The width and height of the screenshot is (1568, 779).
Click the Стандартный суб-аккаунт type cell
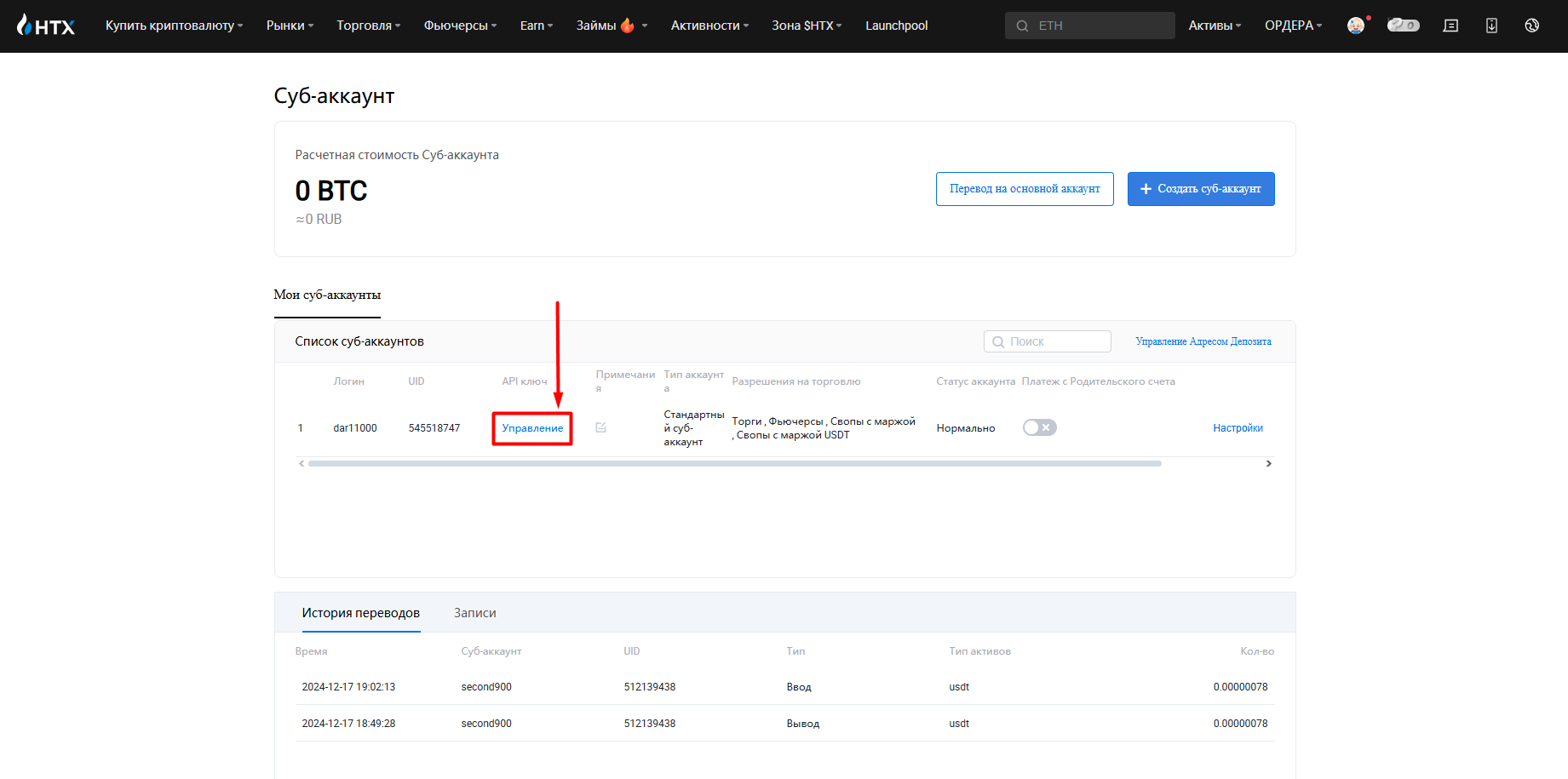coord(694,428)
